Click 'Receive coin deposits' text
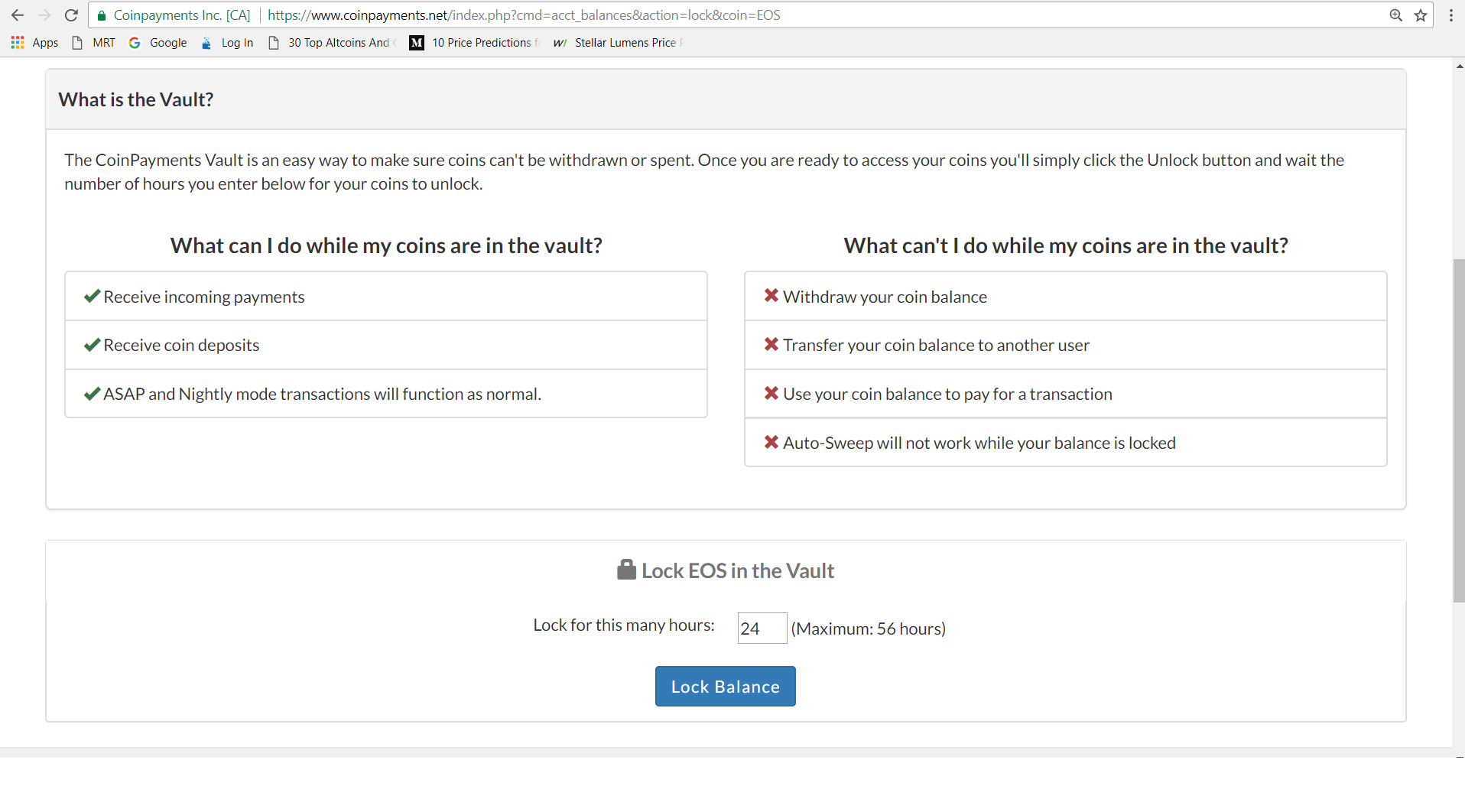The width and height of the screenshot is (1465, 812). coord(181,345)
